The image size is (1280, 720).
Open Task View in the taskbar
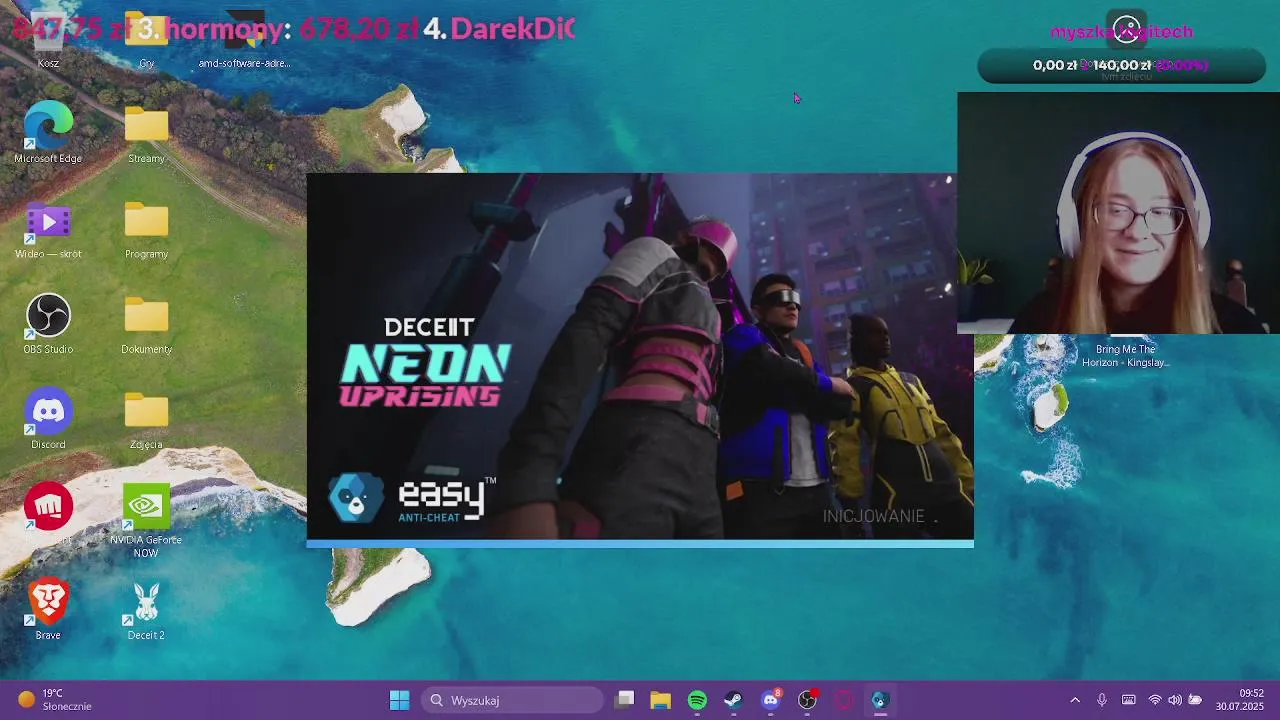click(624, 700)
